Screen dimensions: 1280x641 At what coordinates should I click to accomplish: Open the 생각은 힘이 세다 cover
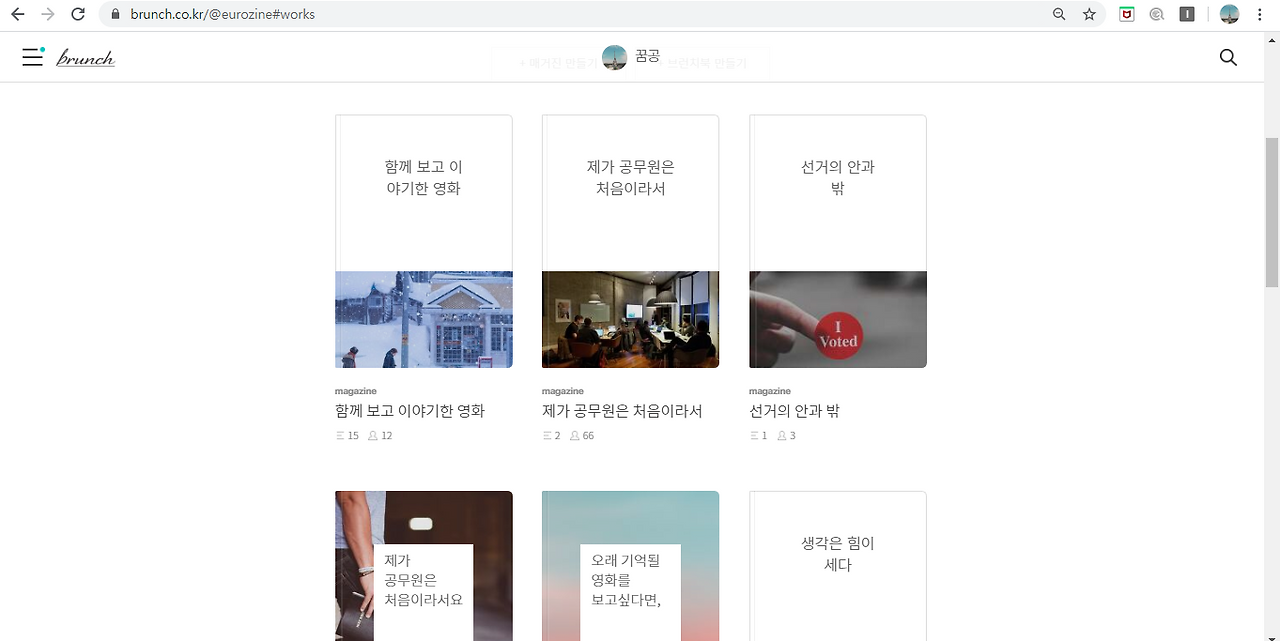coord(838,566)
